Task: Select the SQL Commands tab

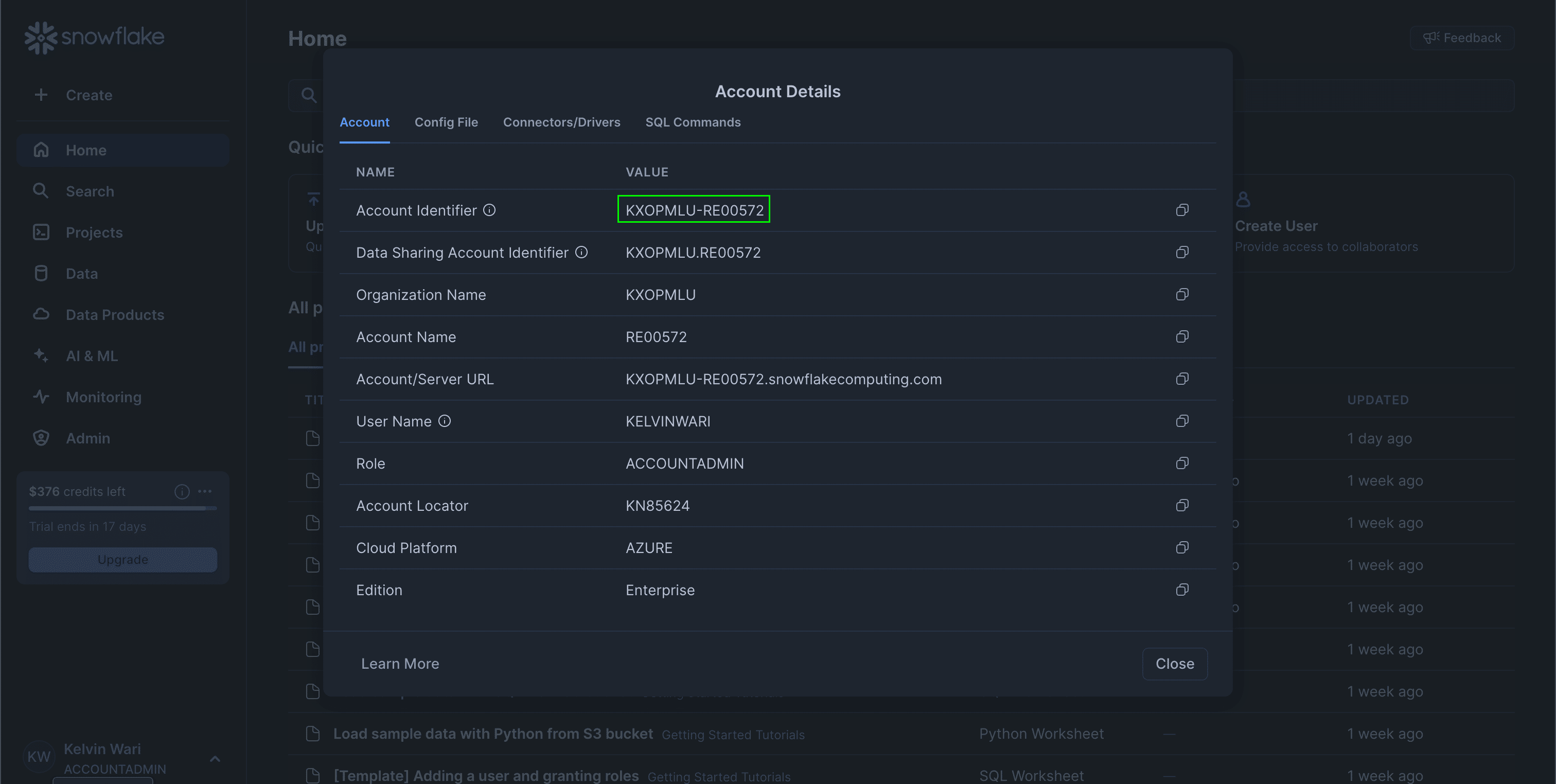Action: click(692, 122)
